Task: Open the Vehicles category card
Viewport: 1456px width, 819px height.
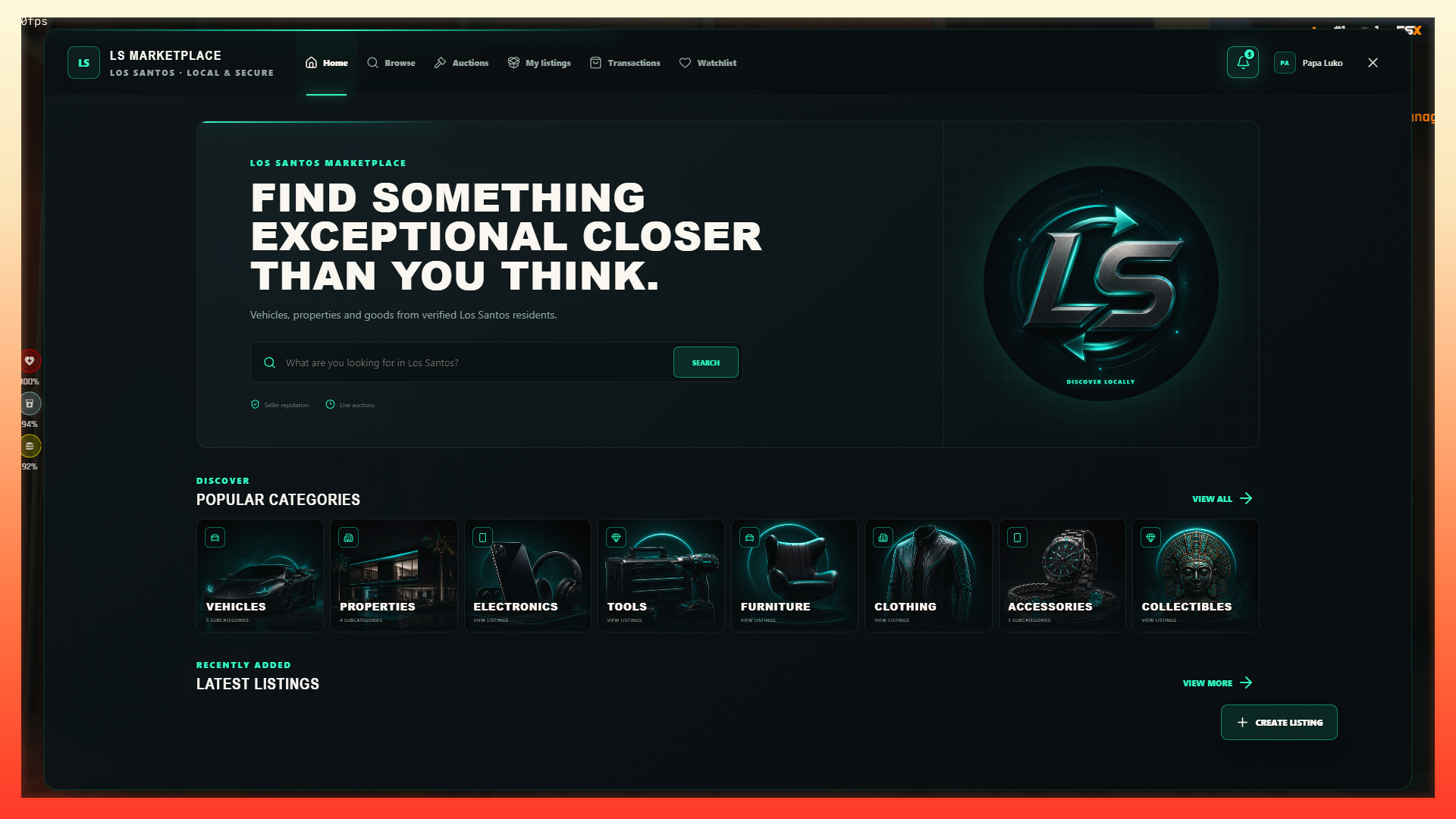Action: pyautogui.click(x=260, y=576)
